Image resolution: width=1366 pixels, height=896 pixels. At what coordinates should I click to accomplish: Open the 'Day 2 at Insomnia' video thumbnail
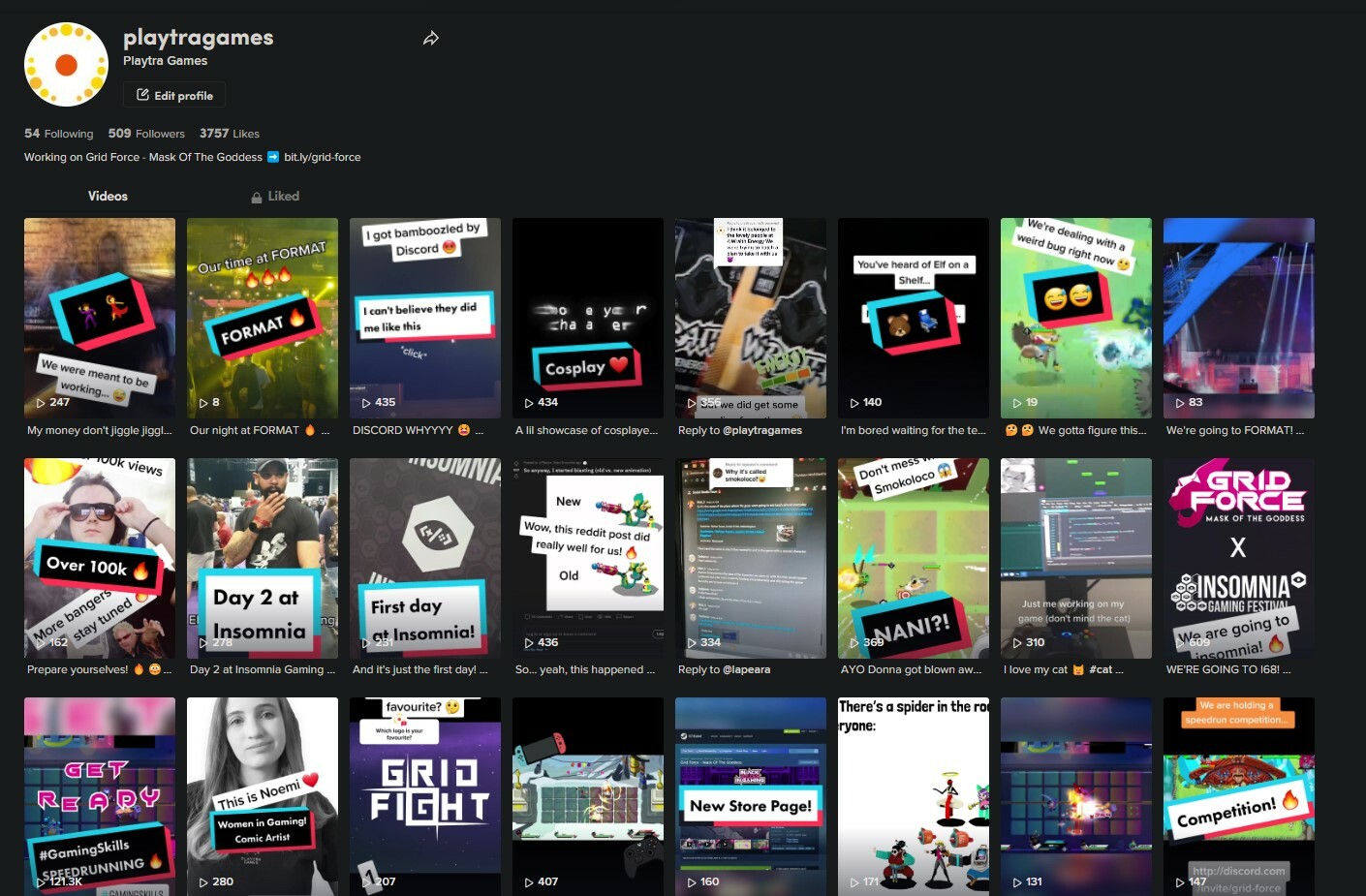(263, 558)
